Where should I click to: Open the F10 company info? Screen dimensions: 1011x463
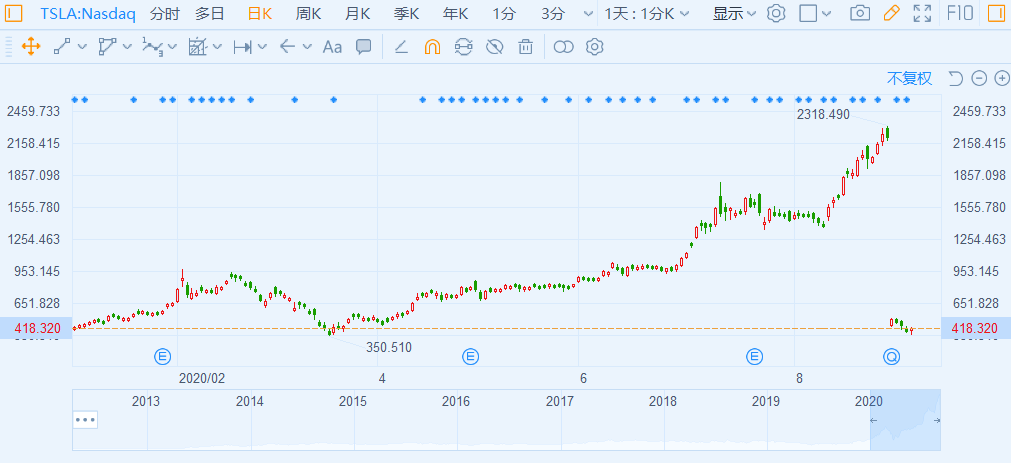961,13
